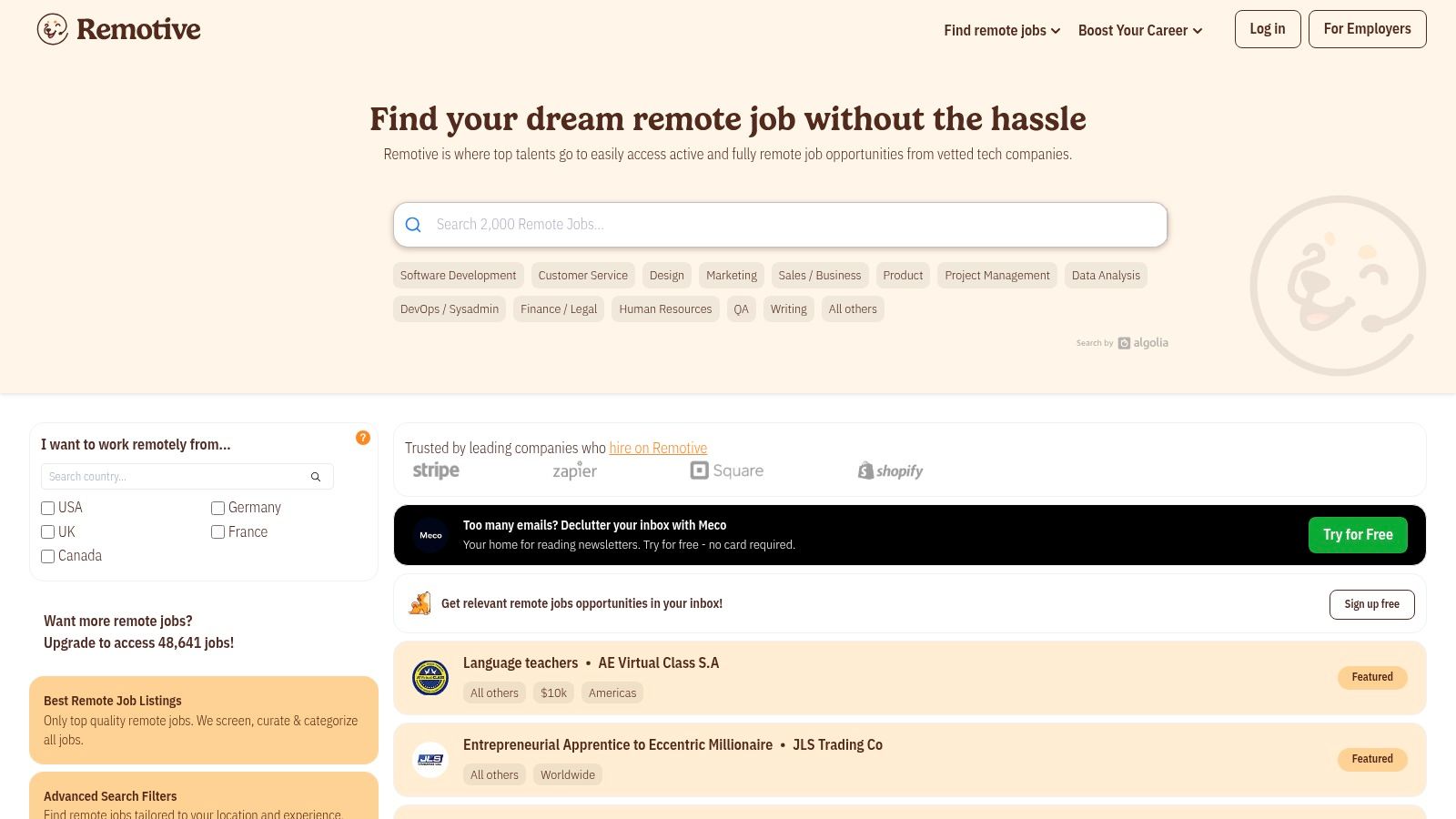Click the Meco round logo
Viewport: 1456px width, 819px height.
pyautogui.click(x=430, y=535)
